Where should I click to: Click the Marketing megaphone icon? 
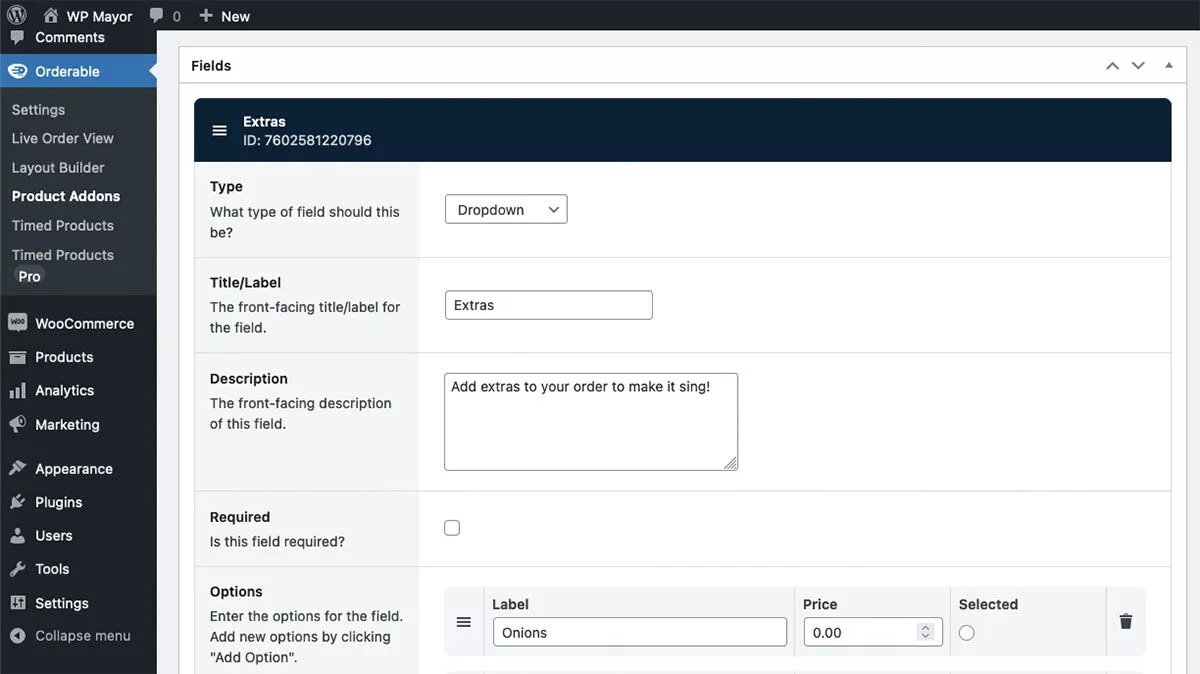click(x=17, y=424)
